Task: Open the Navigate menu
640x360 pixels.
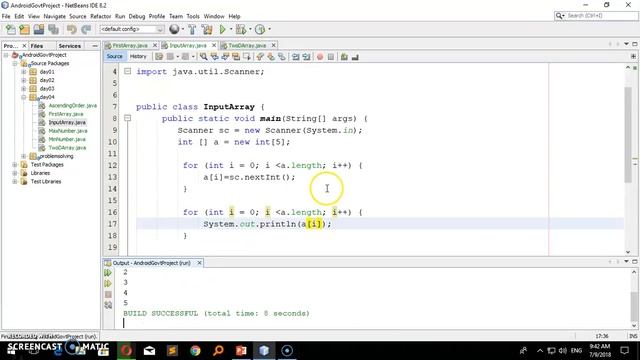Action: point(55,16)
